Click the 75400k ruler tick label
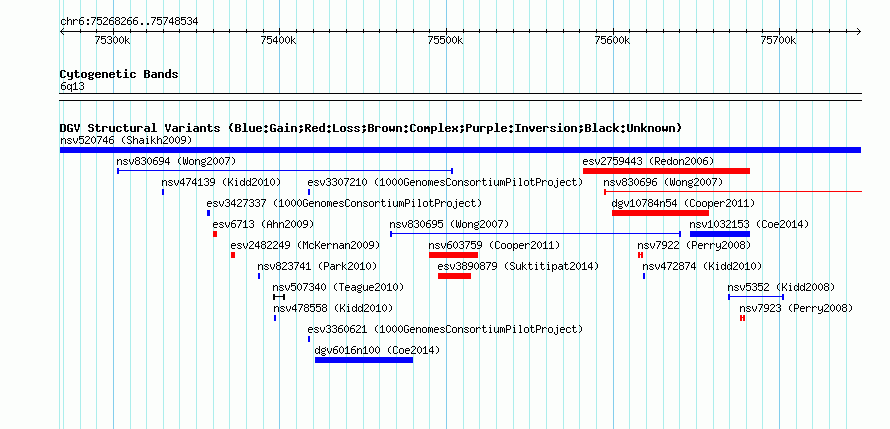Screen dimensions: 890x429 279,40
